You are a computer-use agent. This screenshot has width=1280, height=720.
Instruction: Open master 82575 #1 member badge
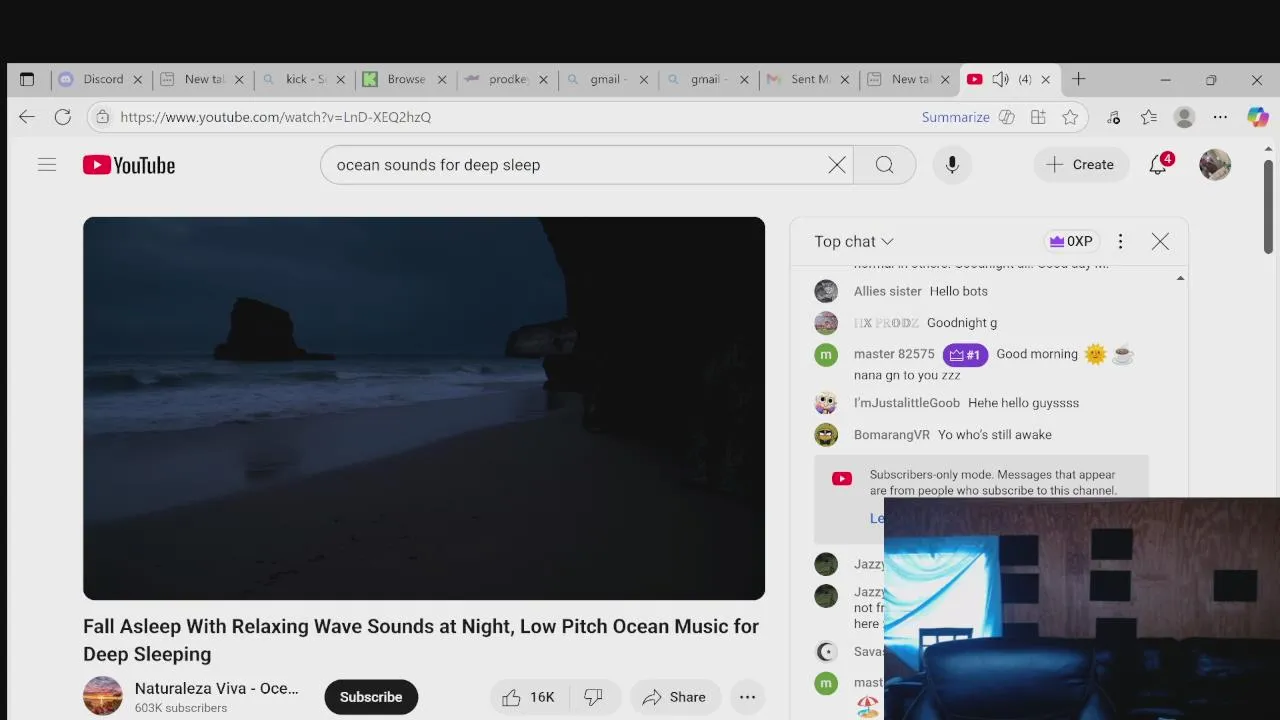965,354
